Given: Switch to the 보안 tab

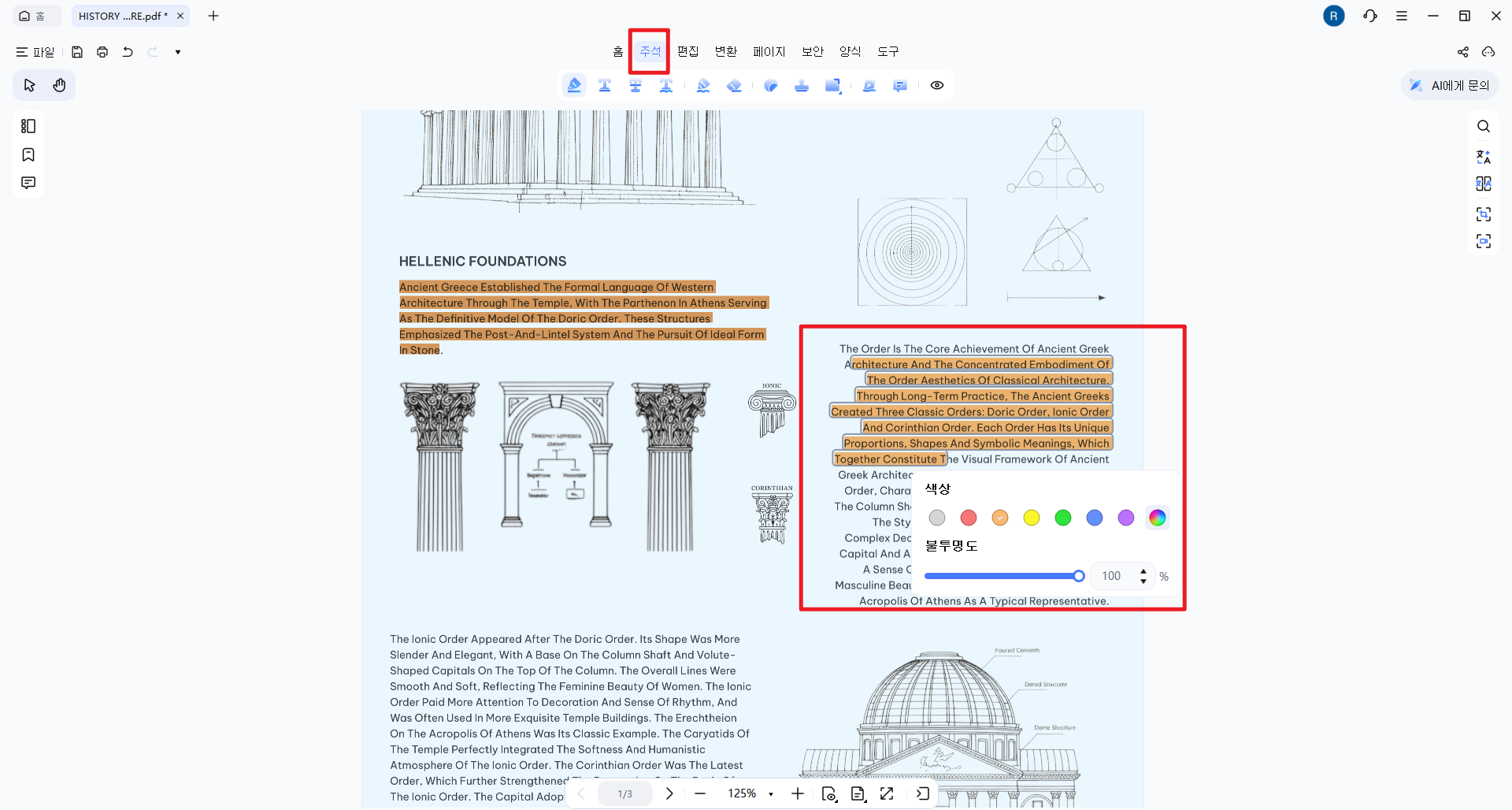Looking at the screenshot, I should pyautogui.click(x=813, y=51).
